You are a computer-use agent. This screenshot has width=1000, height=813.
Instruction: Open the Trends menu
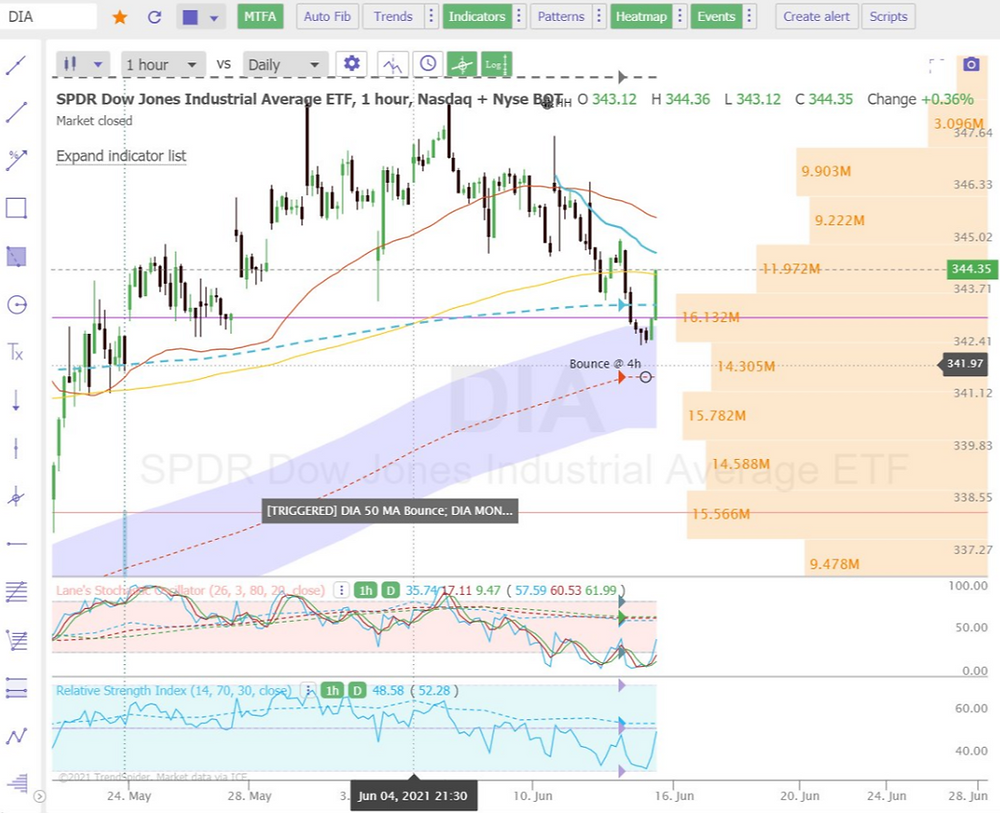coord(393,17)
